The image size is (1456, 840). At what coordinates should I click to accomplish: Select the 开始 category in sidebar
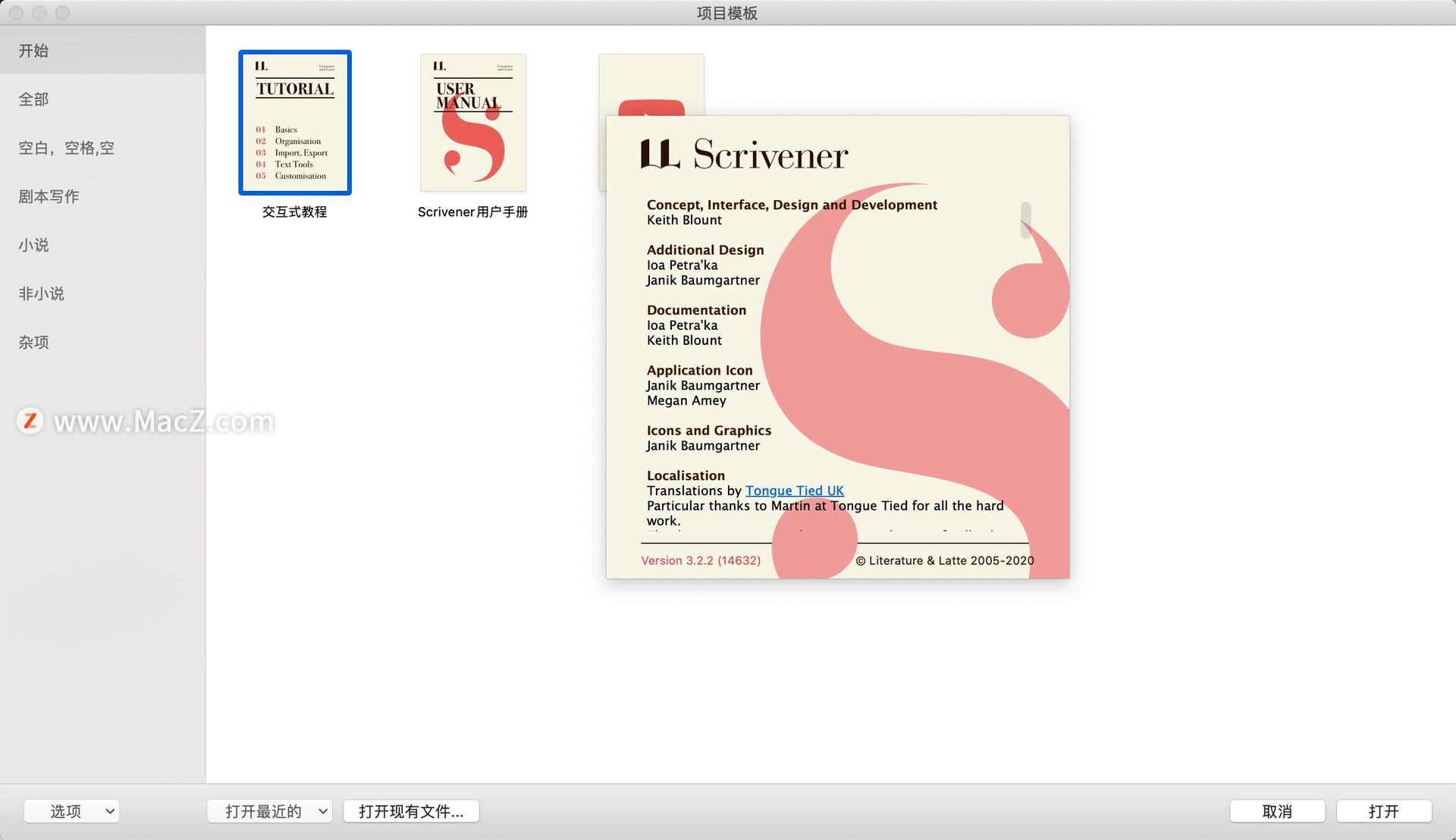(102, 51)
